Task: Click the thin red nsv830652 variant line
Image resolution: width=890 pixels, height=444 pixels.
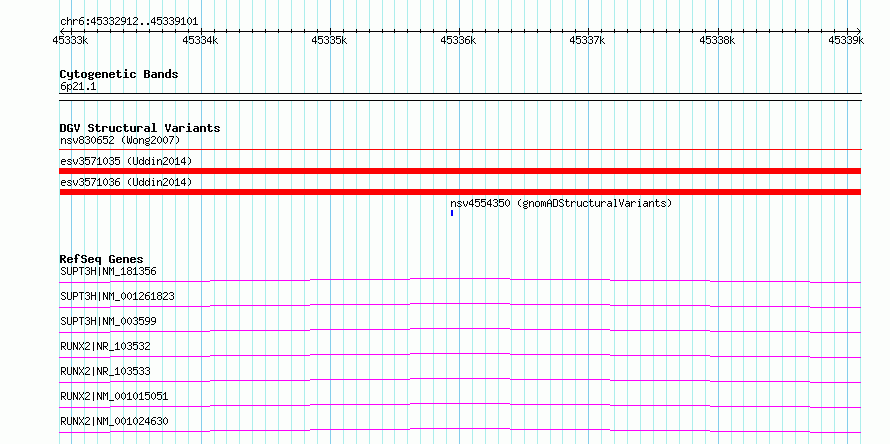Action: click(x=460, y=150)
